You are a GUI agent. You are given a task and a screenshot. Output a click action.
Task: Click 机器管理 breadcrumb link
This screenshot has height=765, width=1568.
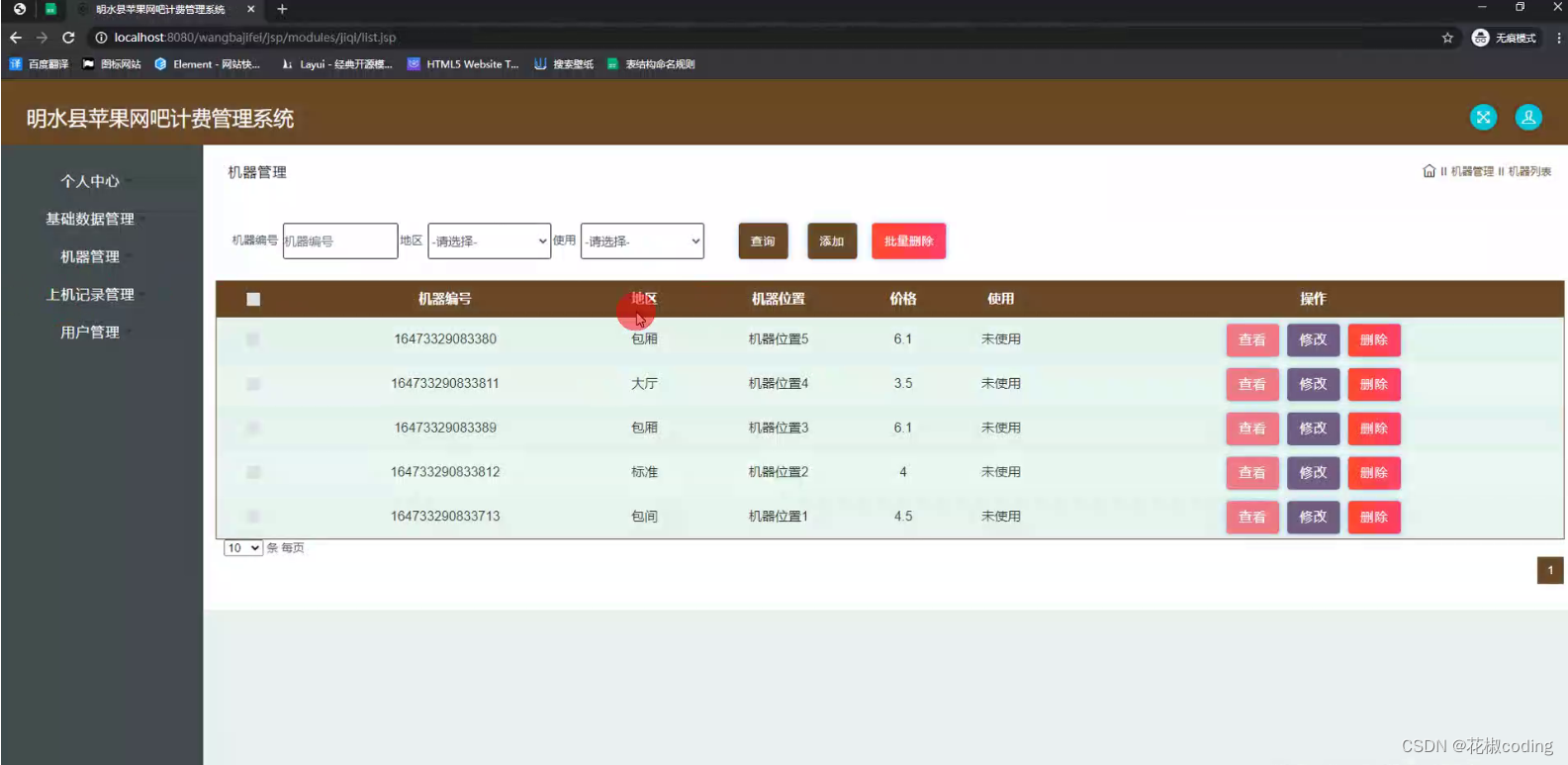(x=1472, y=171)
